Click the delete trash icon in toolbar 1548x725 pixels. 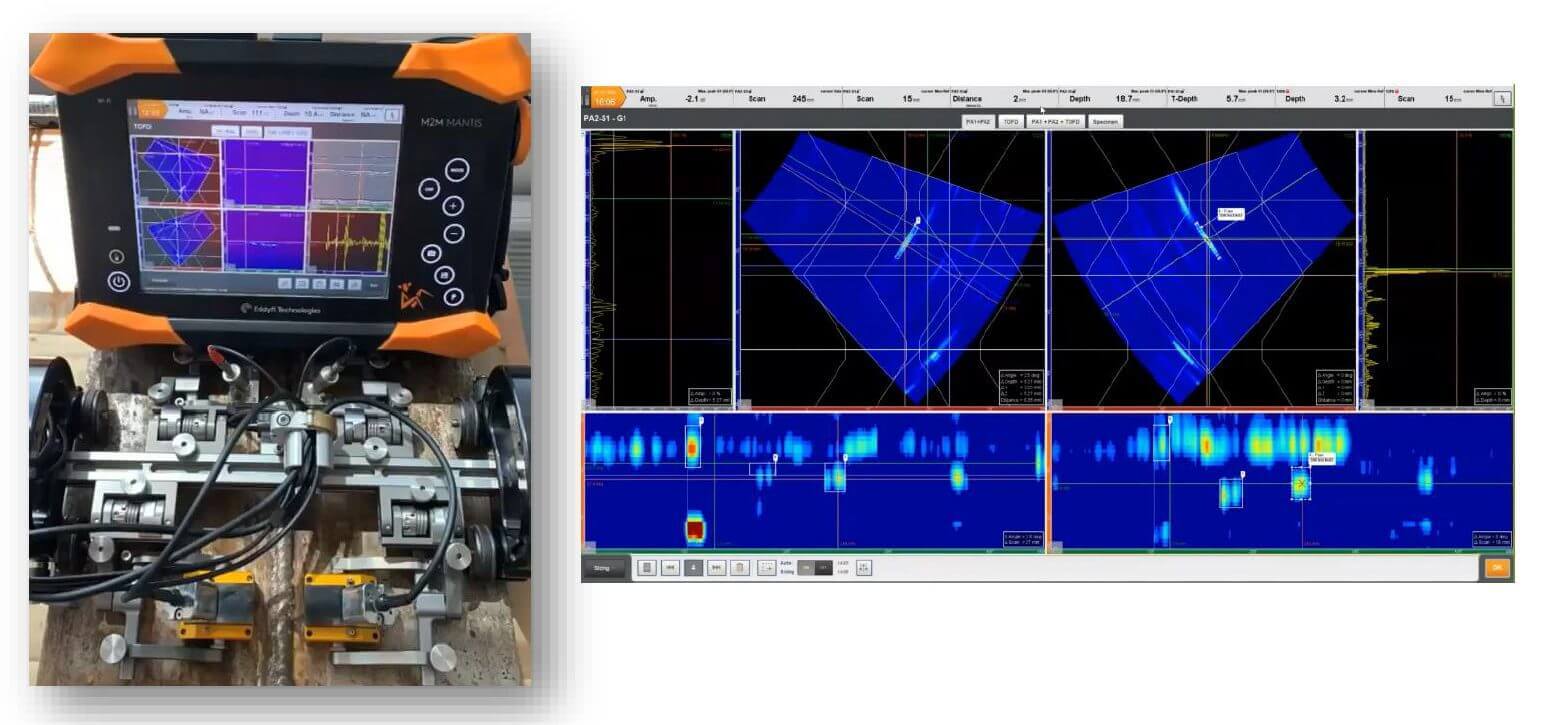(x=740, y=568)
